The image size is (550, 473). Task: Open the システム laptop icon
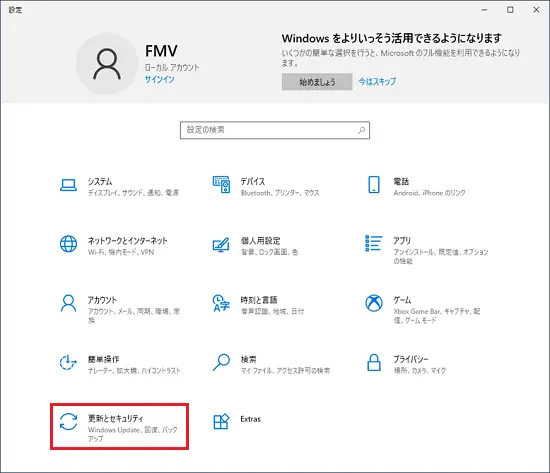click(x=68, y=185)
